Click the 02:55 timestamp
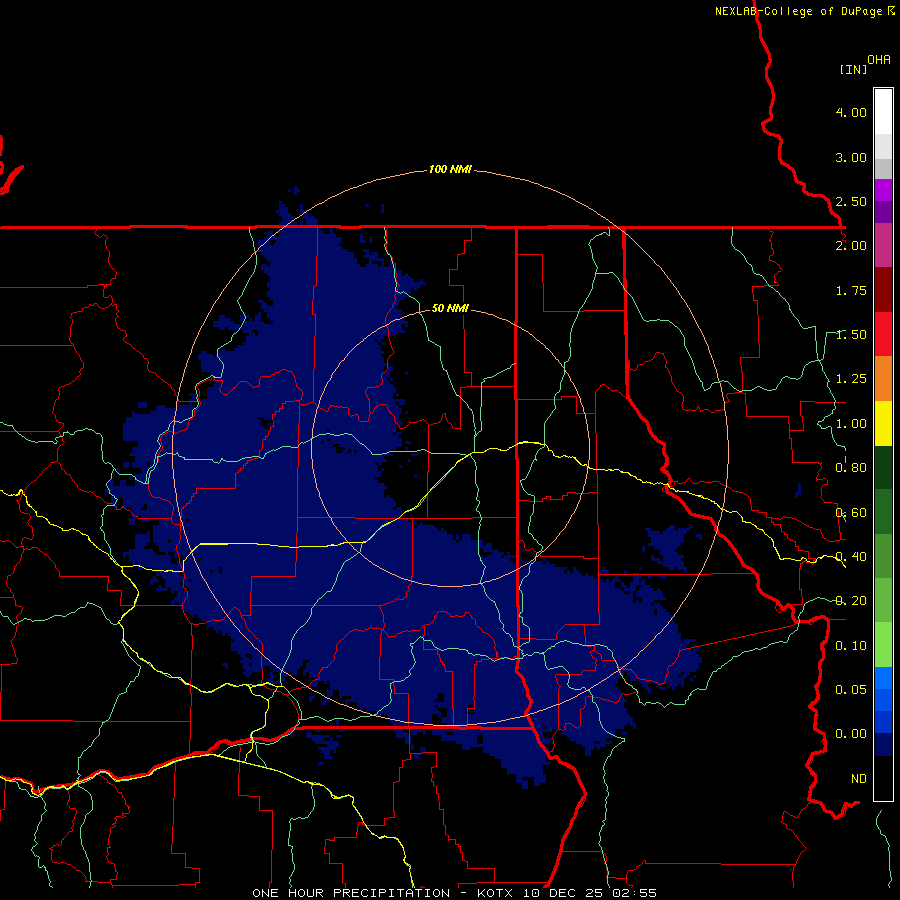 coord(635,893)
